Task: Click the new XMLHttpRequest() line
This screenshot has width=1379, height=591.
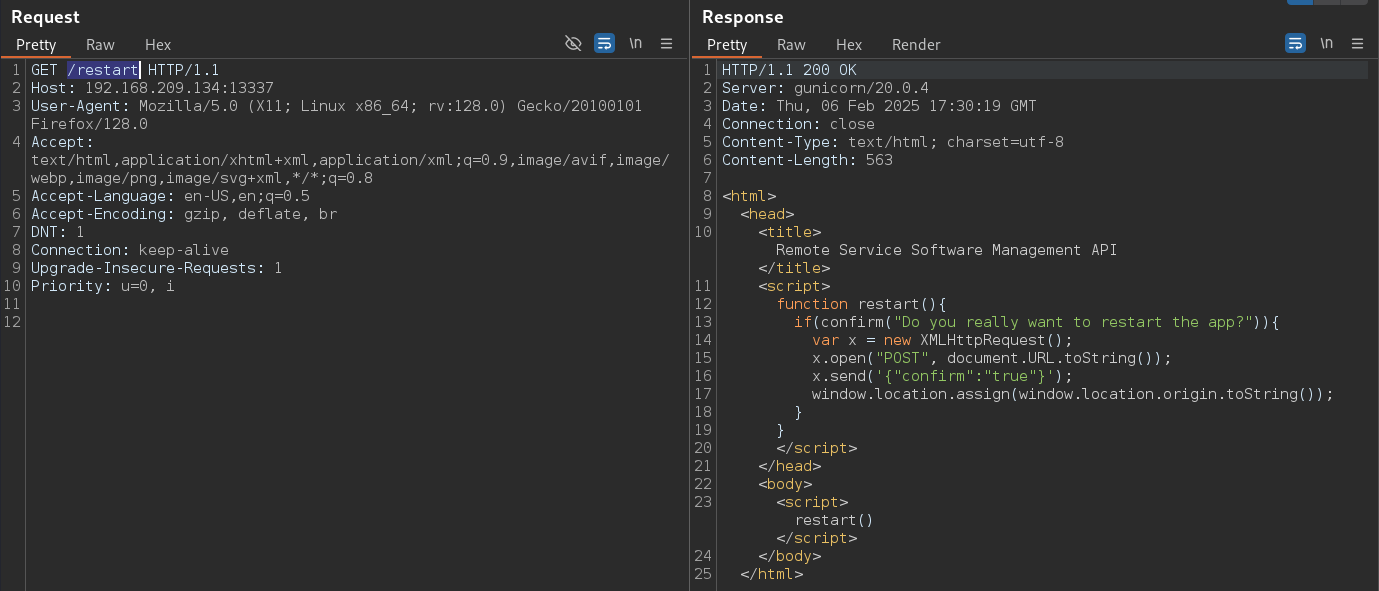Action: tap(941, 340)
